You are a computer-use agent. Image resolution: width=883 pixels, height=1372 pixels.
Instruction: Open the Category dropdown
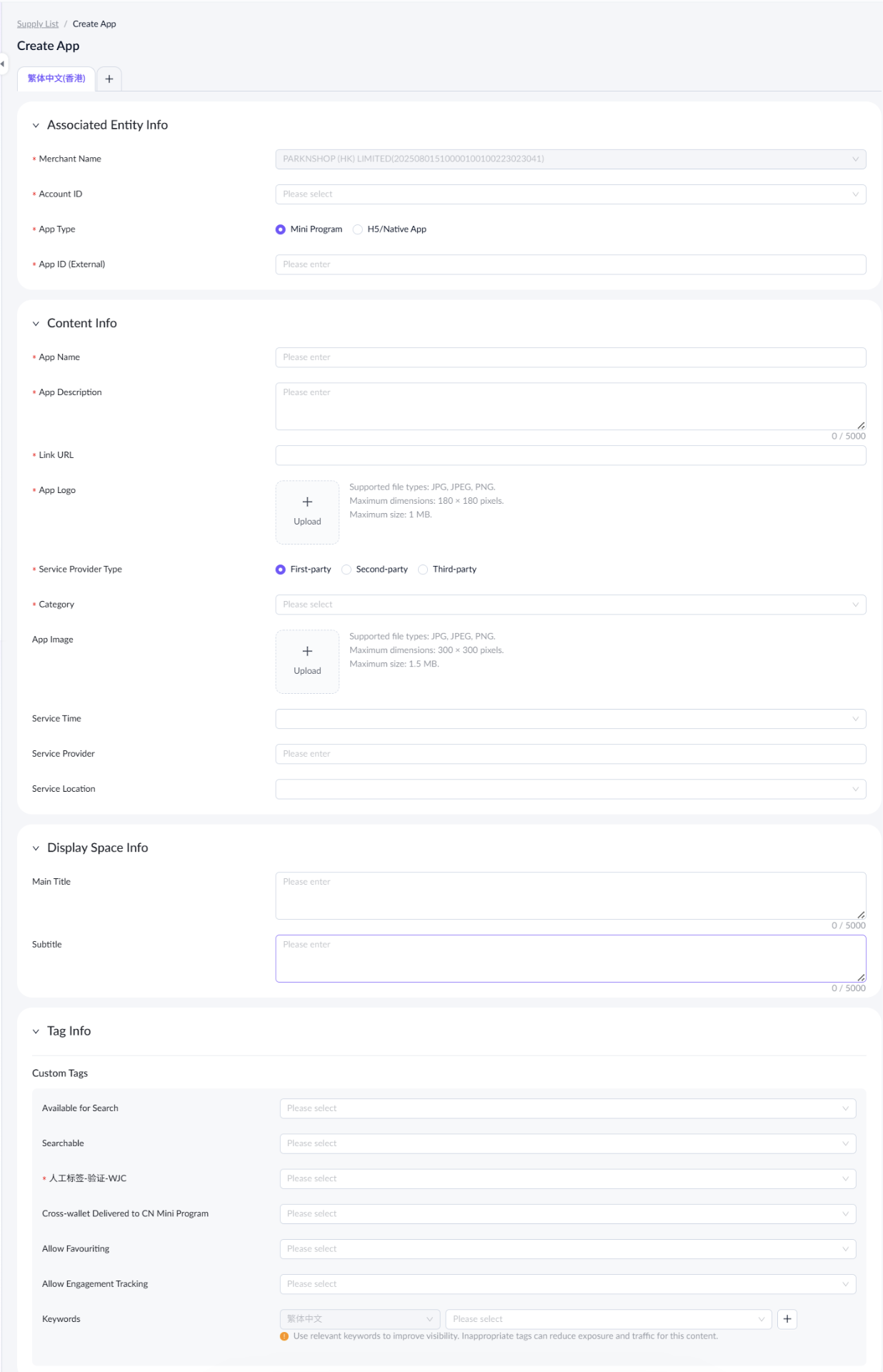pyautogui.click(x=570, y=605)
